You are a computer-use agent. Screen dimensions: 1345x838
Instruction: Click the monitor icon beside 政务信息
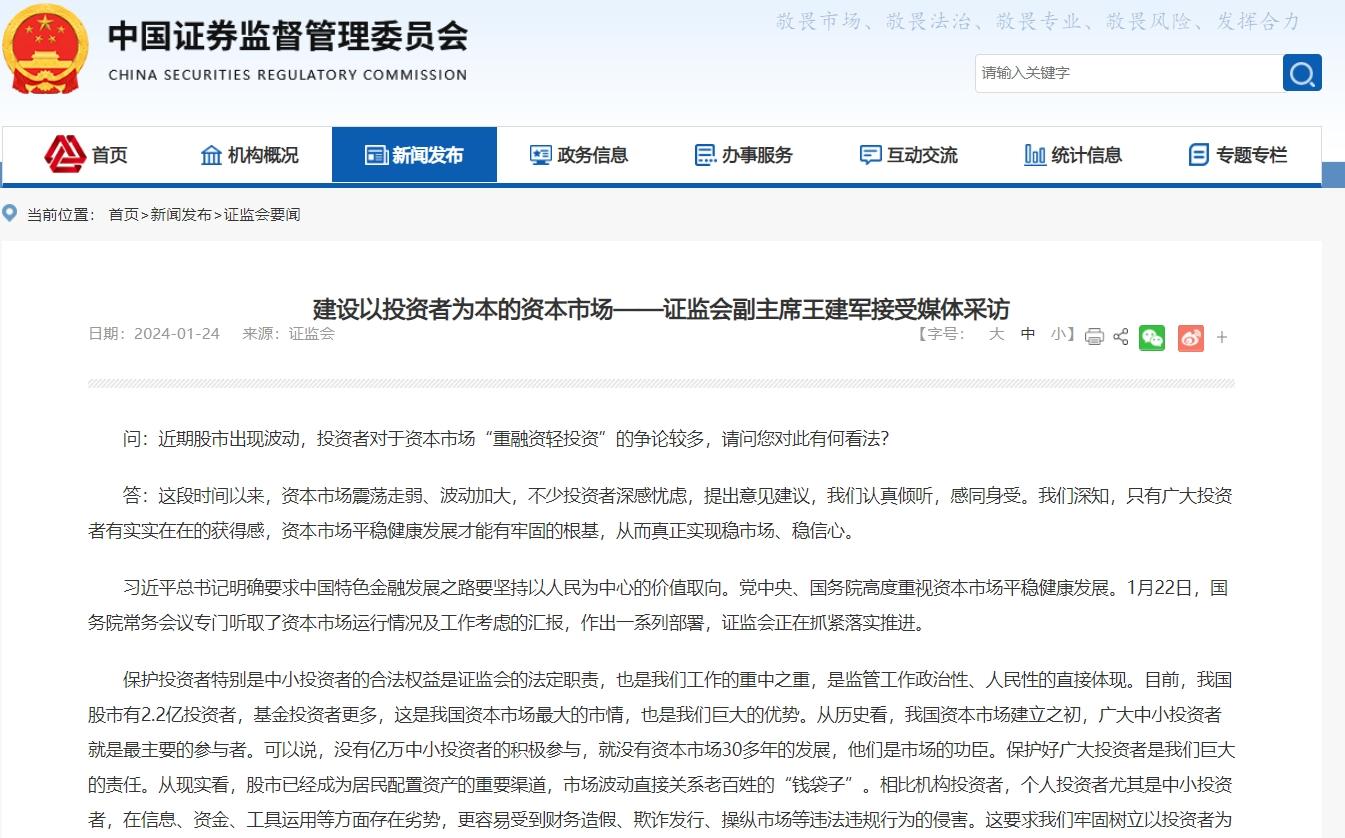541,154
